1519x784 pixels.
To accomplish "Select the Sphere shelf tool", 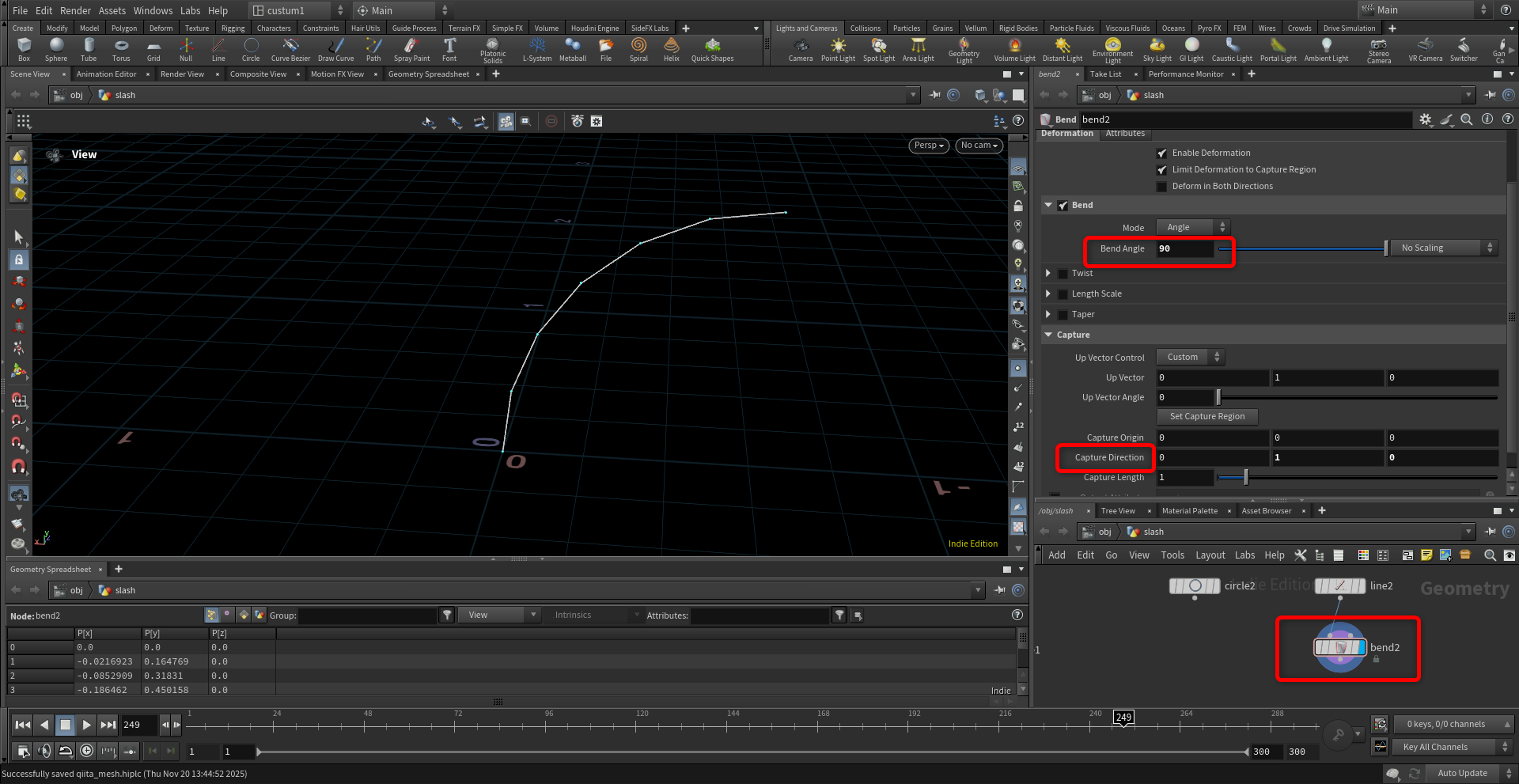I will (x=56, y=49).
